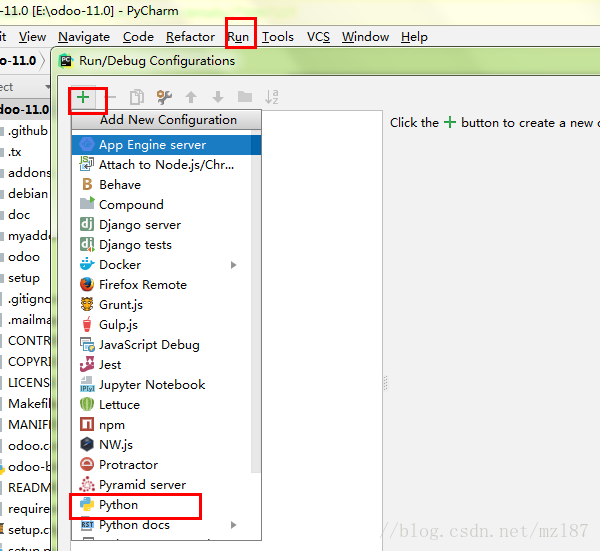Image resolution: width=600 pixels, height=551 pixels.
Task: Open the Code menu
Action: [x=138, y=37]
